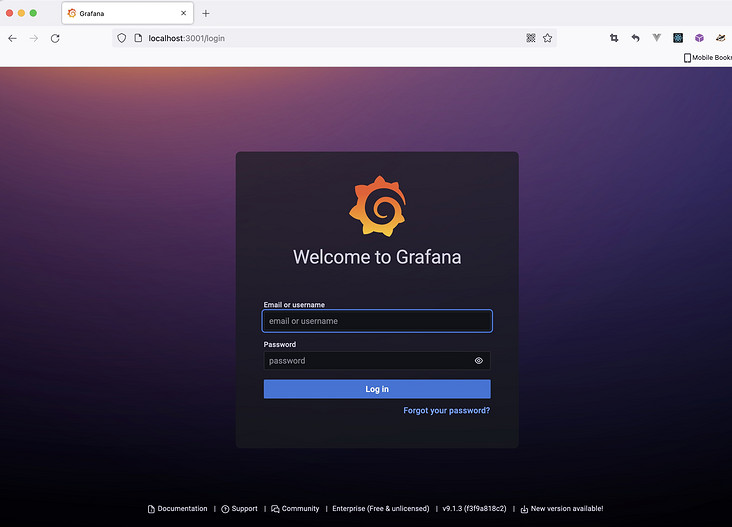Go back with the browser back arrow
The image size is (732, 527).
click(13, 38)
